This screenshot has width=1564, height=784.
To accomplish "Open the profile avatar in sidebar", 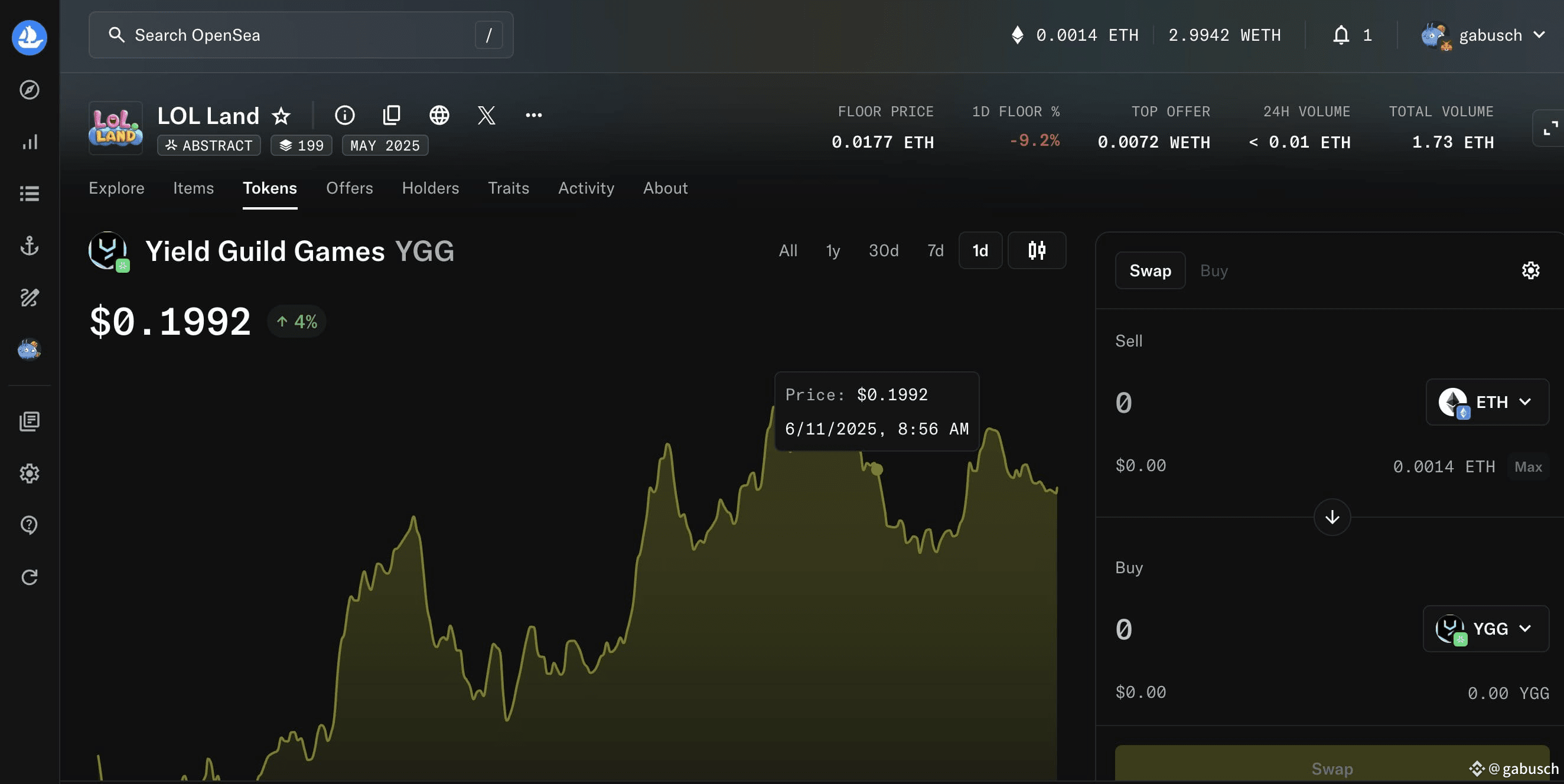I will point(29,349).
